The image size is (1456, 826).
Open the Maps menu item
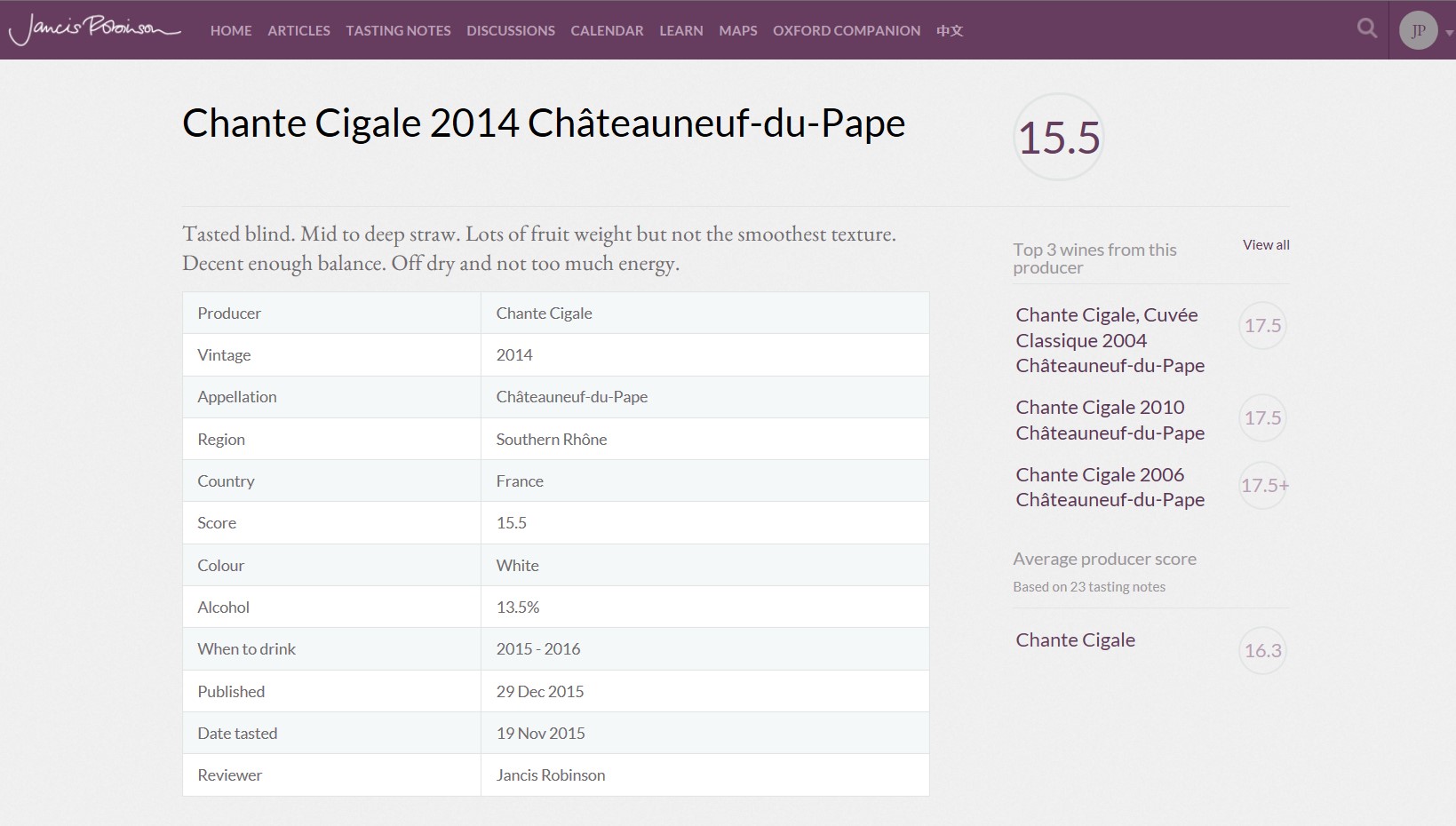pyautogui.click(x=738, y=30)
